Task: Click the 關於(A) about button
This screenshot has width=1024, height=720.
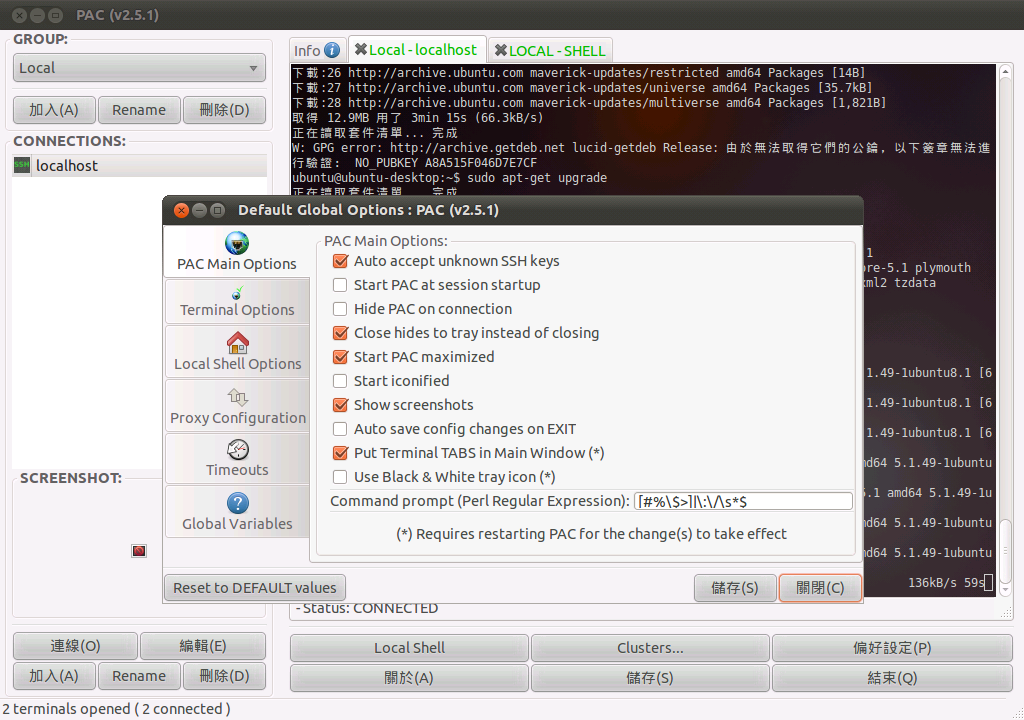Action: click(x=409, y=678)
